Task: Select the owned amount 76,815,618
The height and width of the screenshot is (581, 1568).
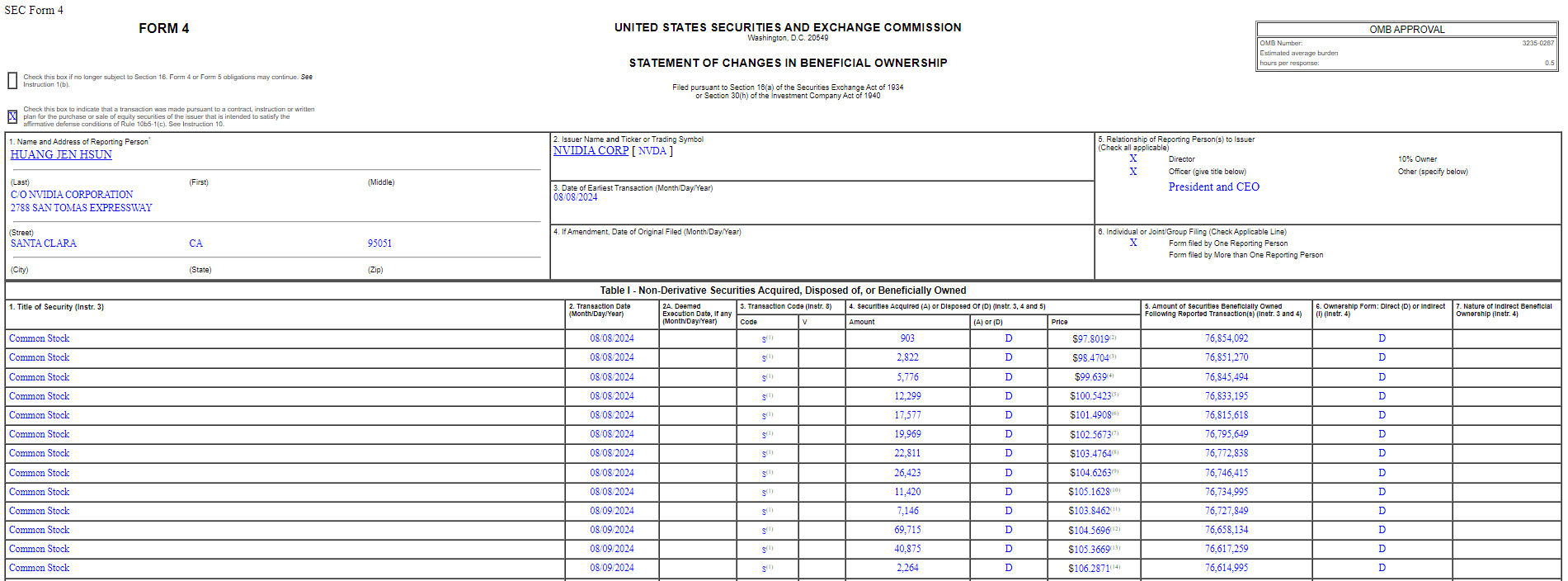Action: coord(1227,415)
